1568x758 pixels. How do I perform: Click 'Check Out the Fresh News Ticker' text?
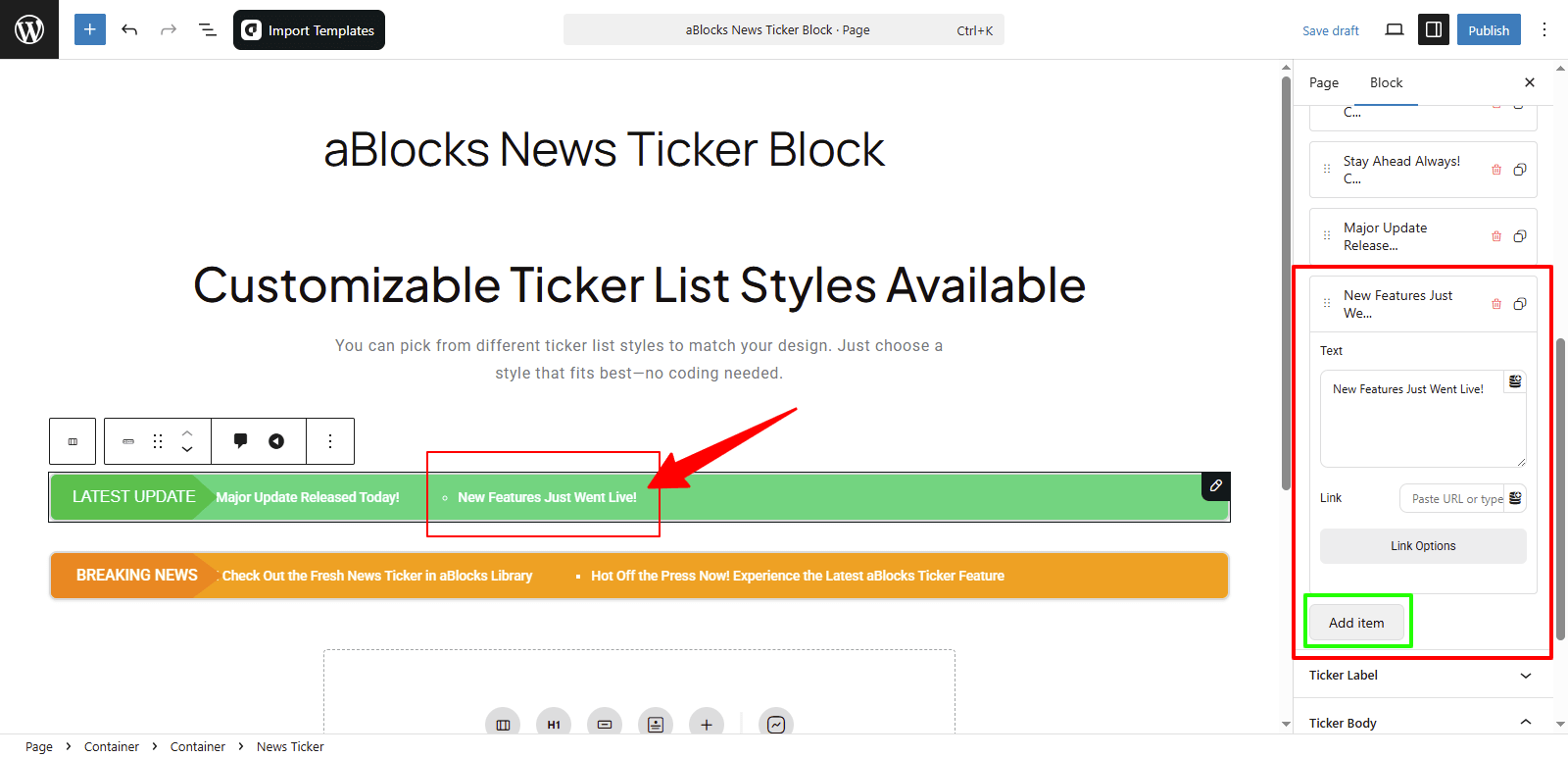tap(377, 576)
